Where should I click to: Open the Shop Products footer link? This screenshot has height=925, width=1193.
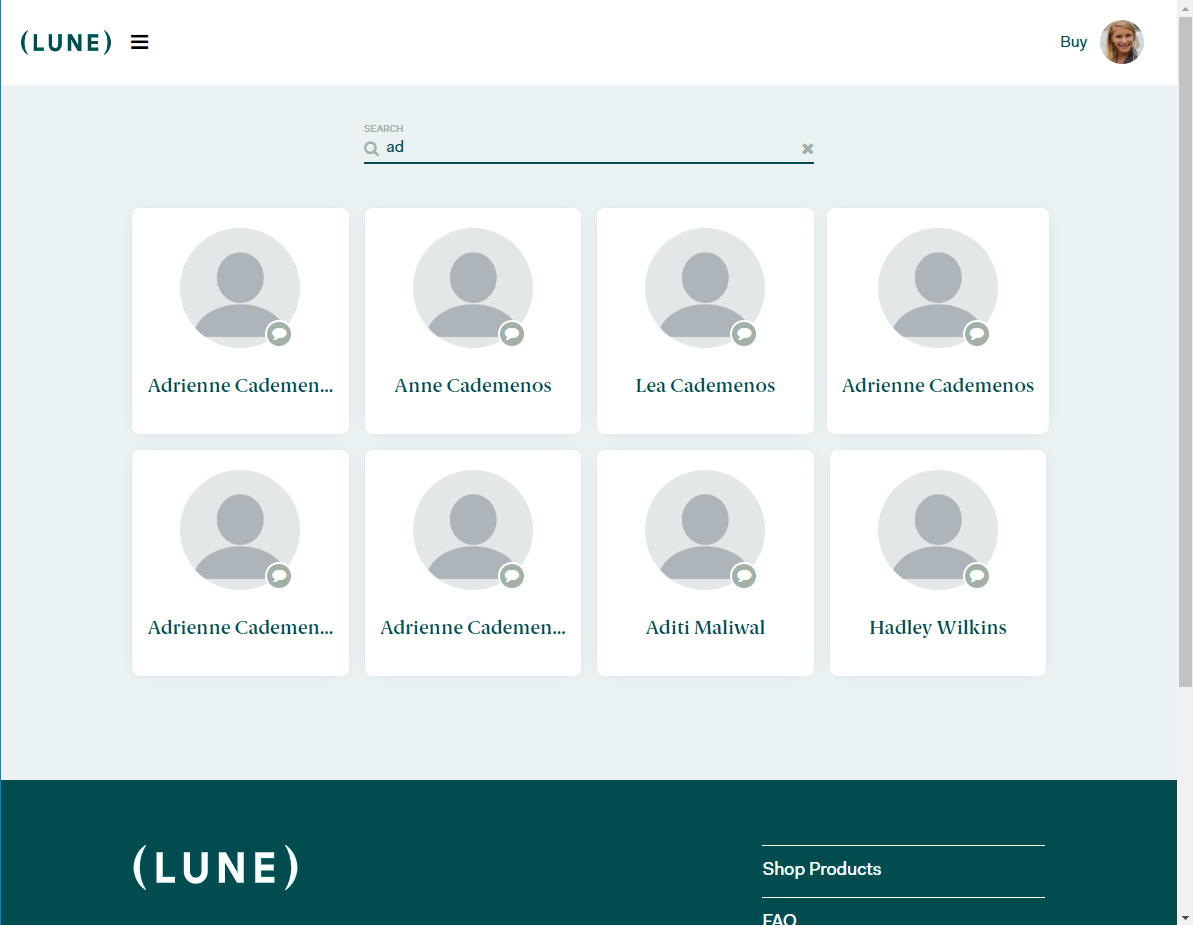click(822, 869)
